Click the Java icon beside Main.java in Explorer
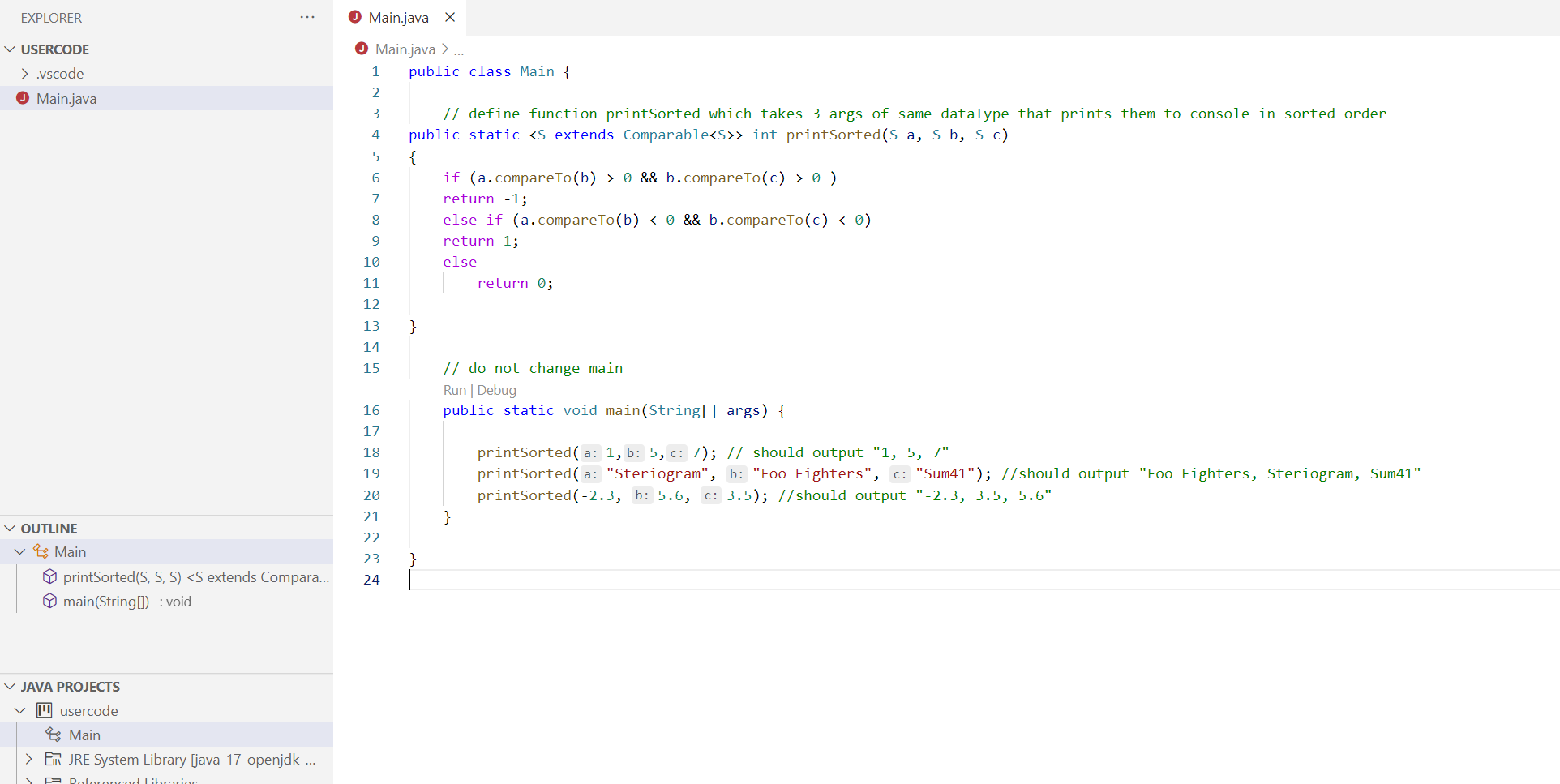Image resolution: width=1560 pixels, height=784 pixels. tap(23, 98)
